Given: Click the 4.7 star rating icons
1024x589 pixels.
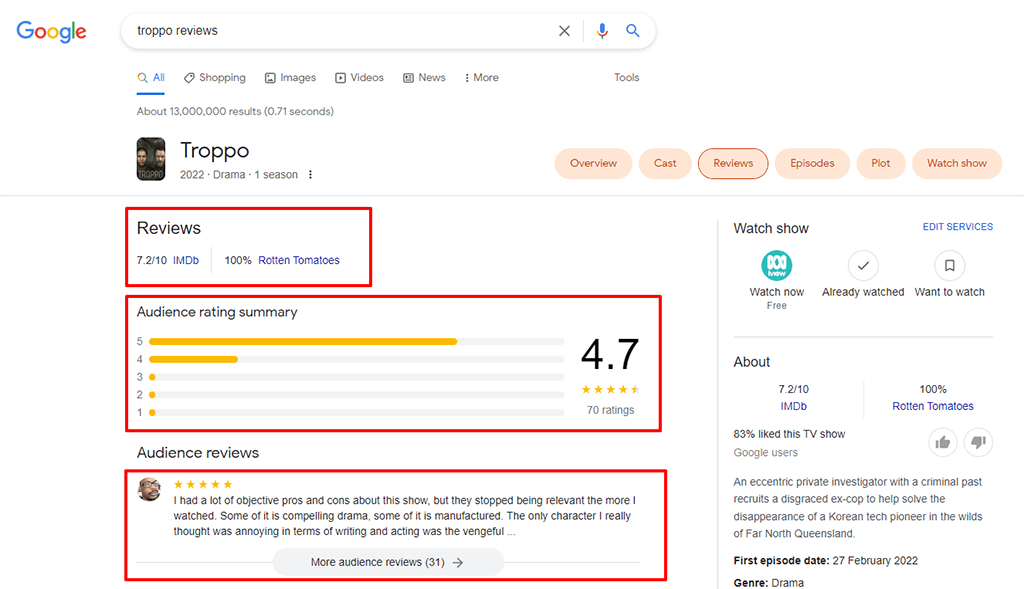Looking at the screenshot, I should pyautogui.click(x=610, y=390).
